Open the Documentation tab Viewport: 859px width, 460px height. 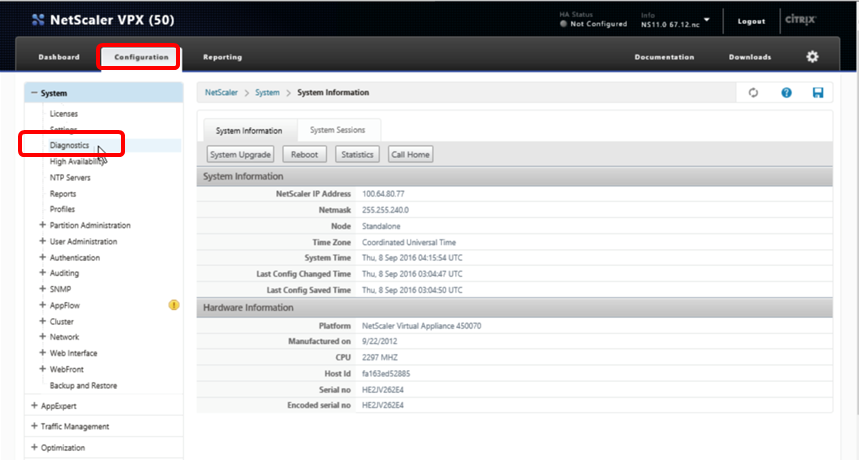pyautogui.click(x=664, y=57)
